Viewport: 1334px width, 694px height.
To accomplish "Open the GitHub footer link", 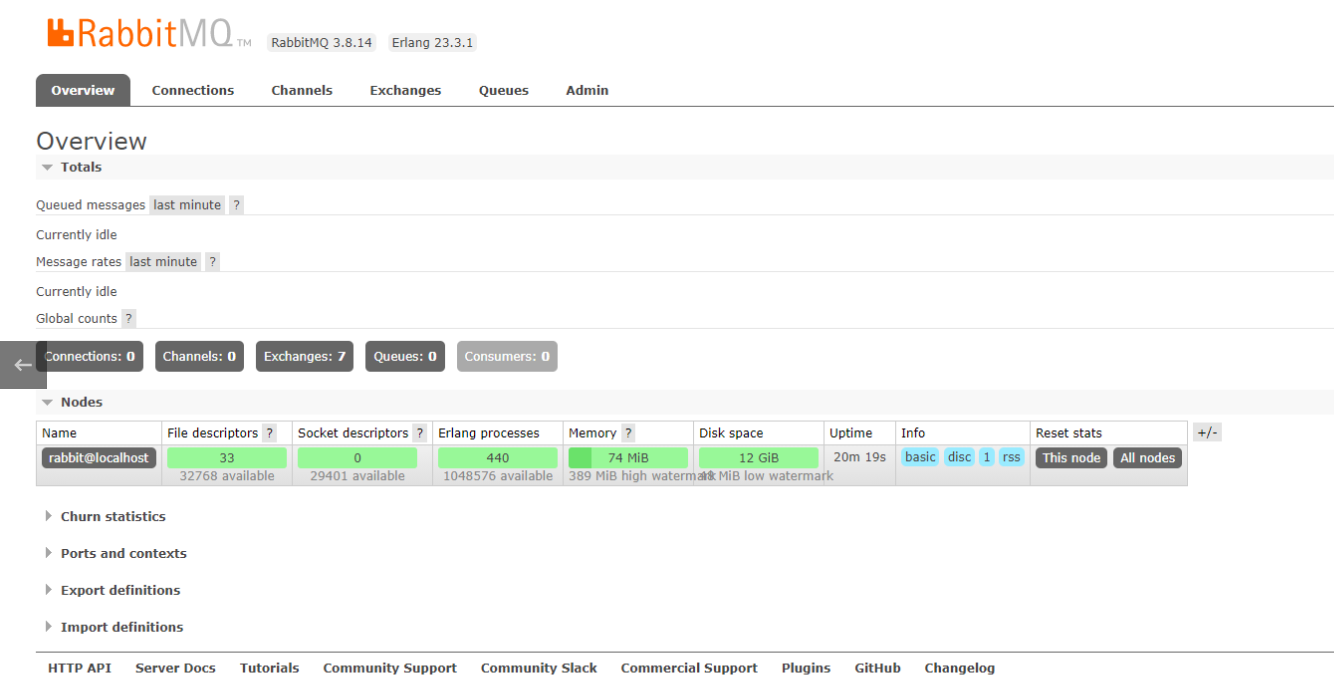I will pyautogui.click(x=878, y=669).
